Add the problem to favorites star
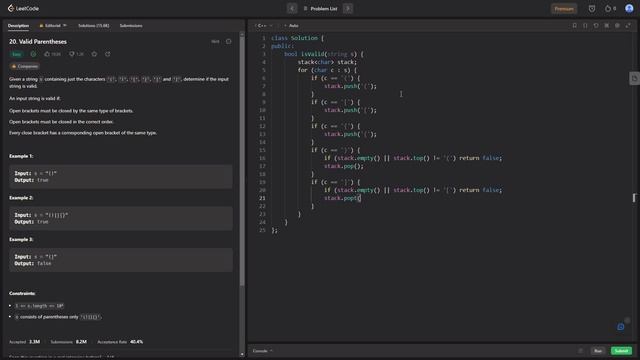Image resolution: width=640 pixels, height=360 pixels. tap(94, 54)
